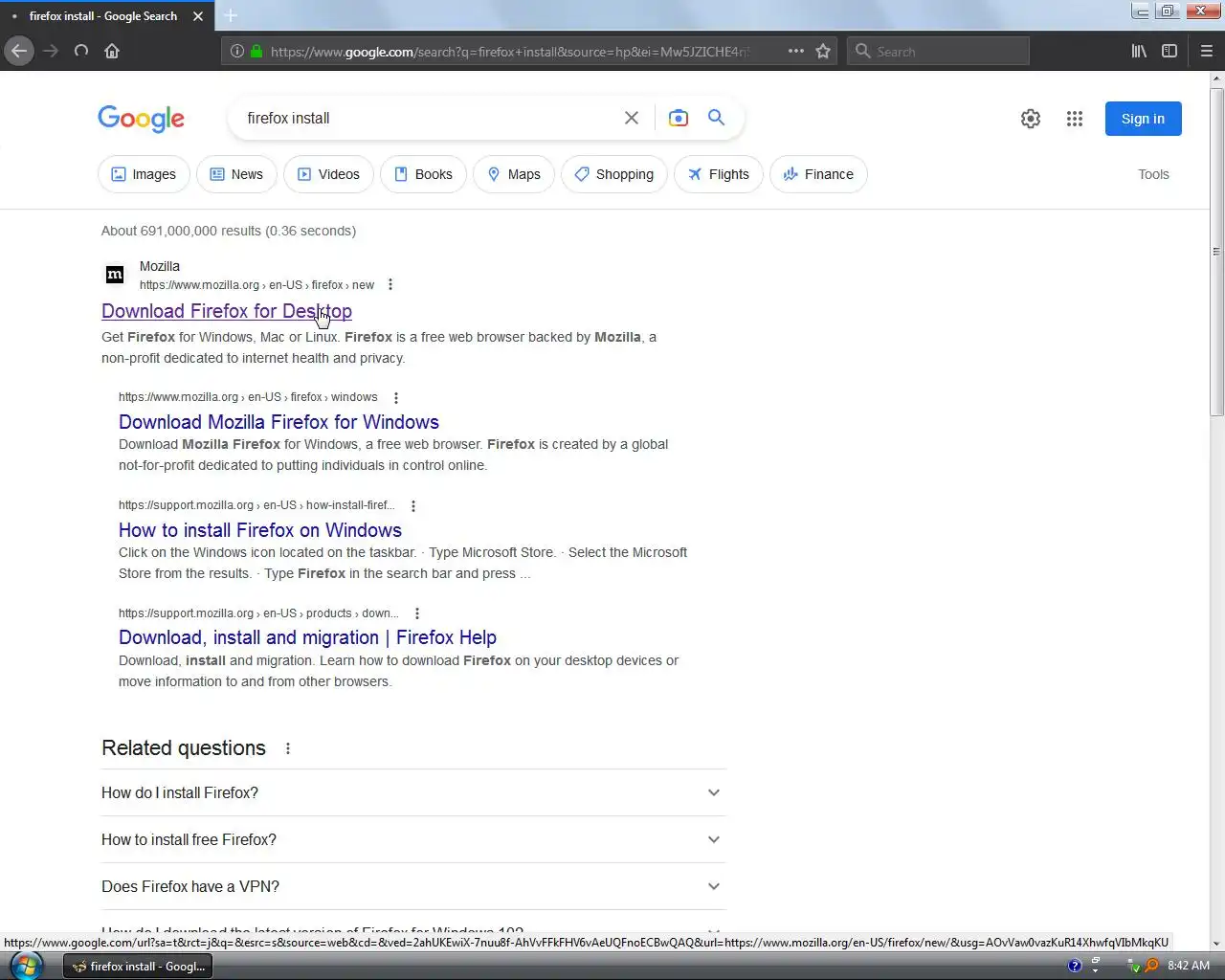Open options dots for products download result
Viewport: 1225px width, 980px height.
[417, 613]
